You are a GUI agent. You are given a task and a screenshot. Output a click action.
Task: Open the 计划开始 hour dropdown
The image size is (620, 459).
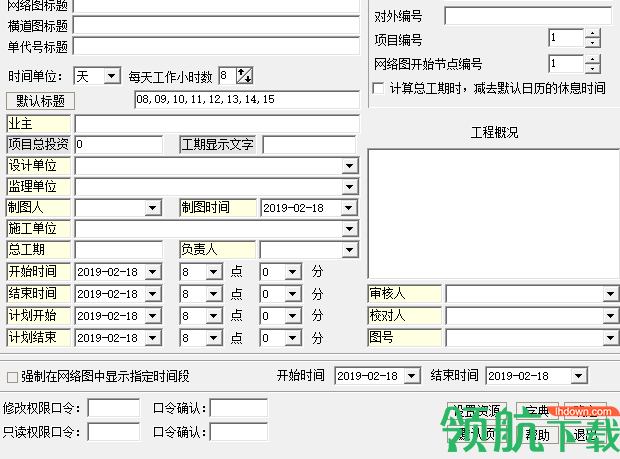(214, 316)
